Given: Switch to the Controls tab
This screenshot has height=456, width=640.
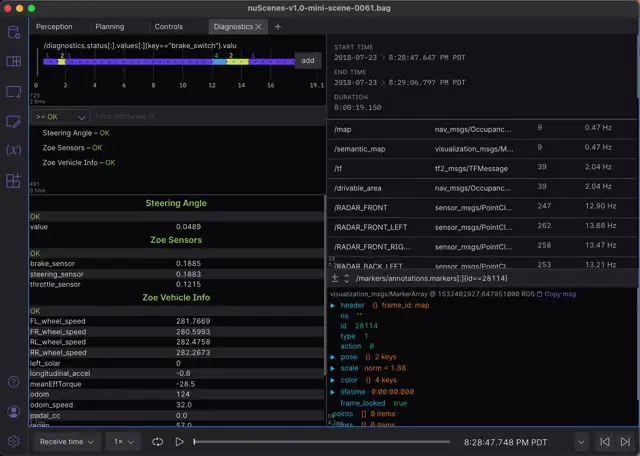Looking at the screenshot, I should [x=169, y=26].
